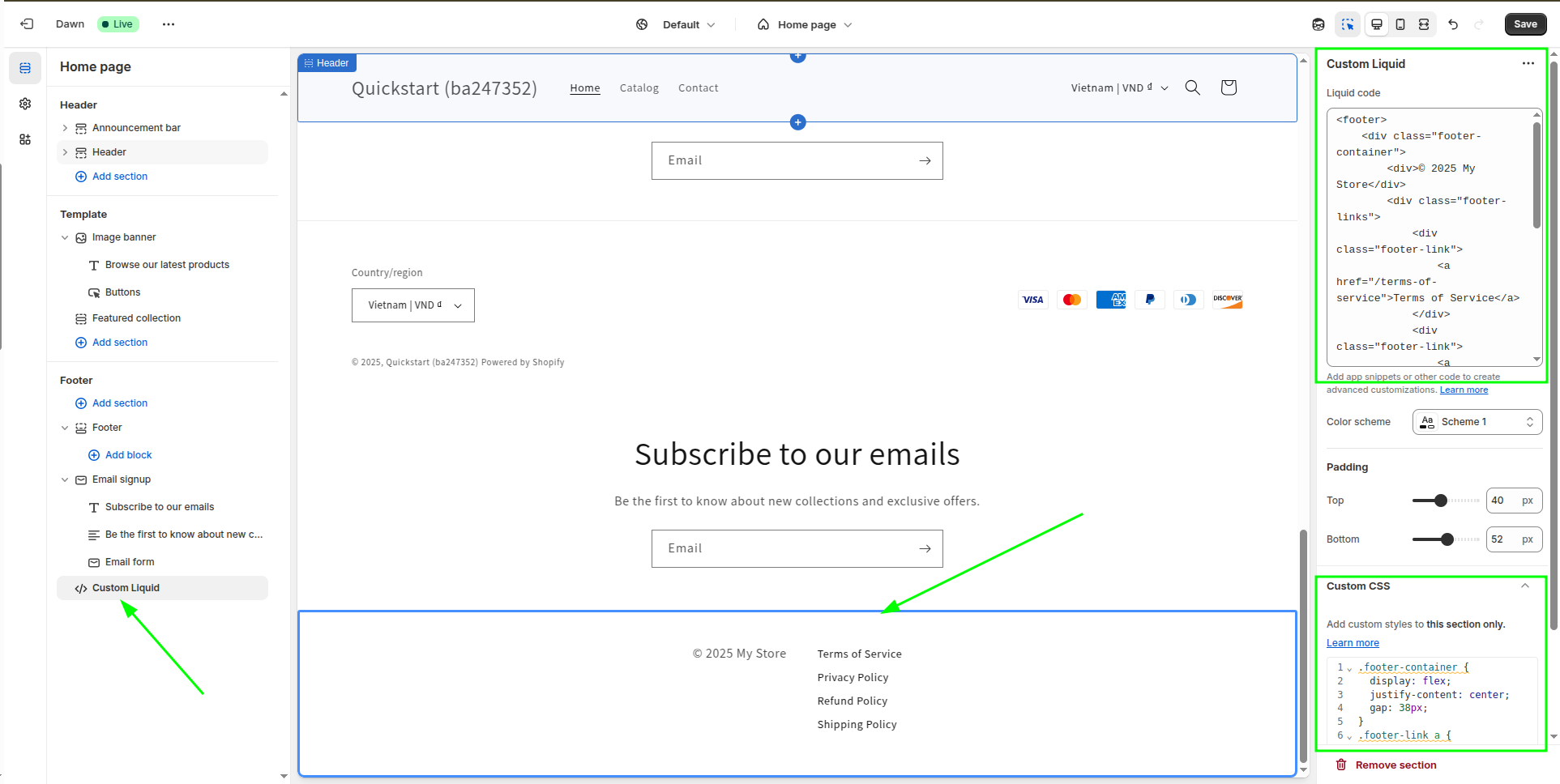Collapse the Email signup section

[65, 479]
